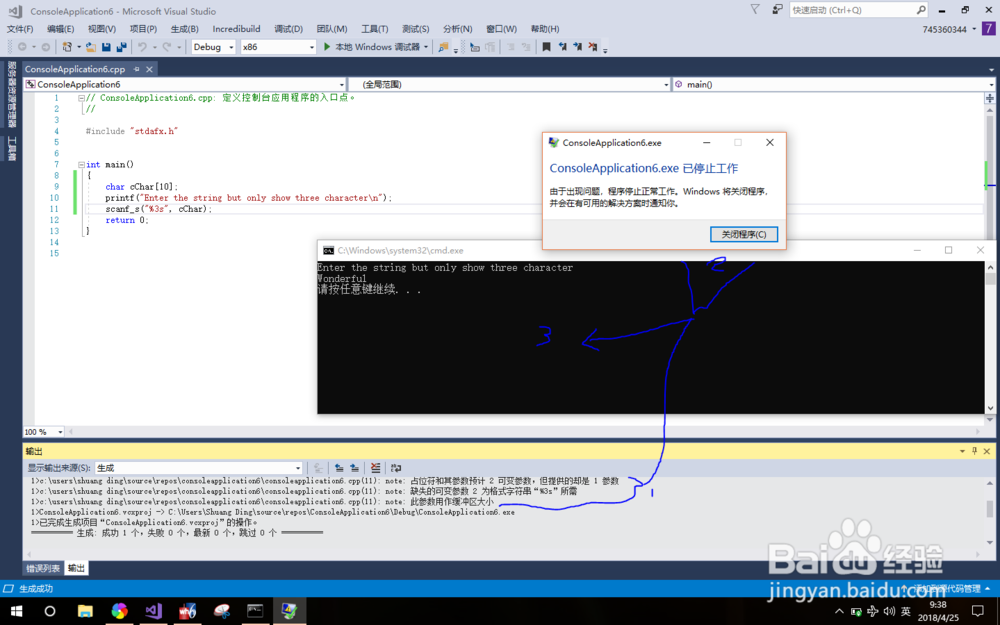Open File Explorer from the taskbar
Image resolution: width=1000 pixels, height=625 pixels.
click(85, 611)
